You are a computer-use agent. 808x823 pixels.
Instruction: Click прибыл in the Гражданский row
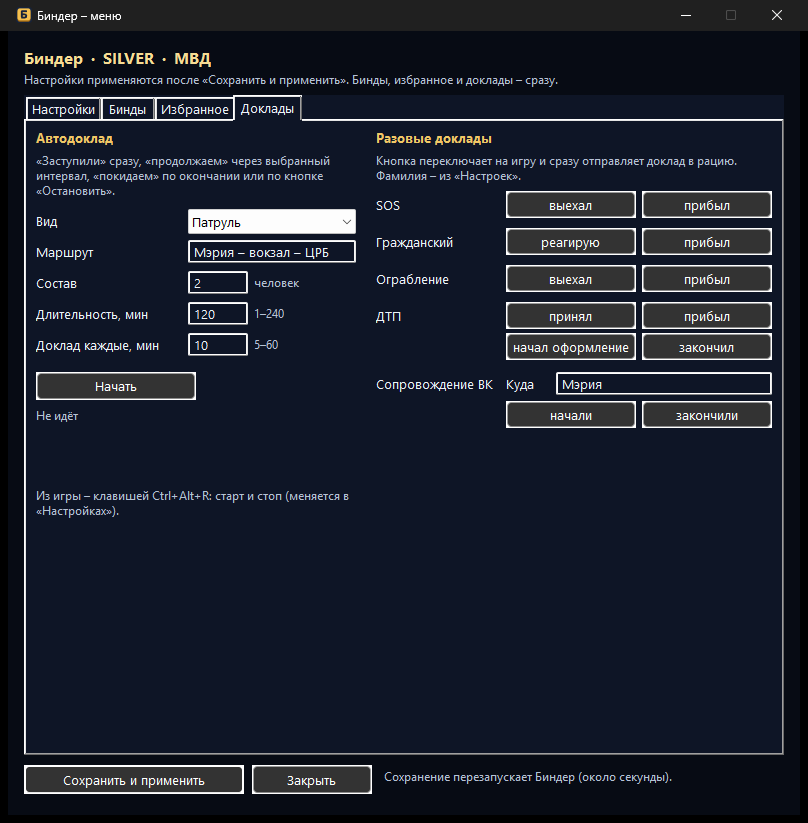tap(707, 242)
